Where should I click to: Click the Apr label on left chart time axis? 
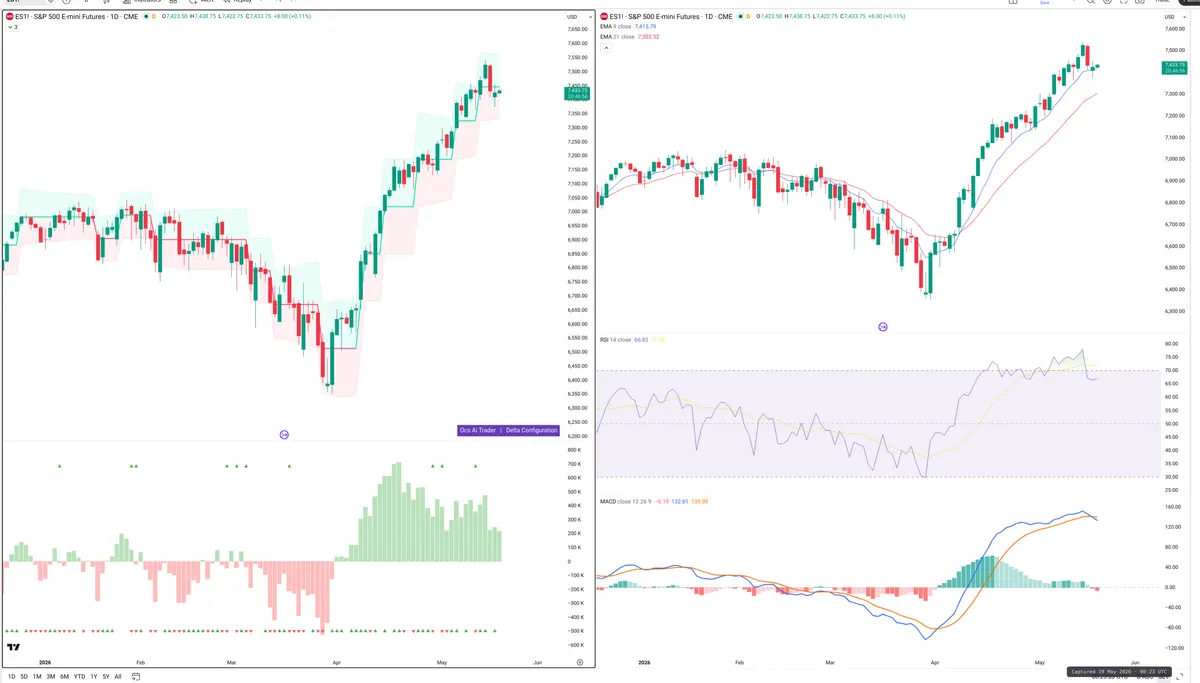coord(337,662)
